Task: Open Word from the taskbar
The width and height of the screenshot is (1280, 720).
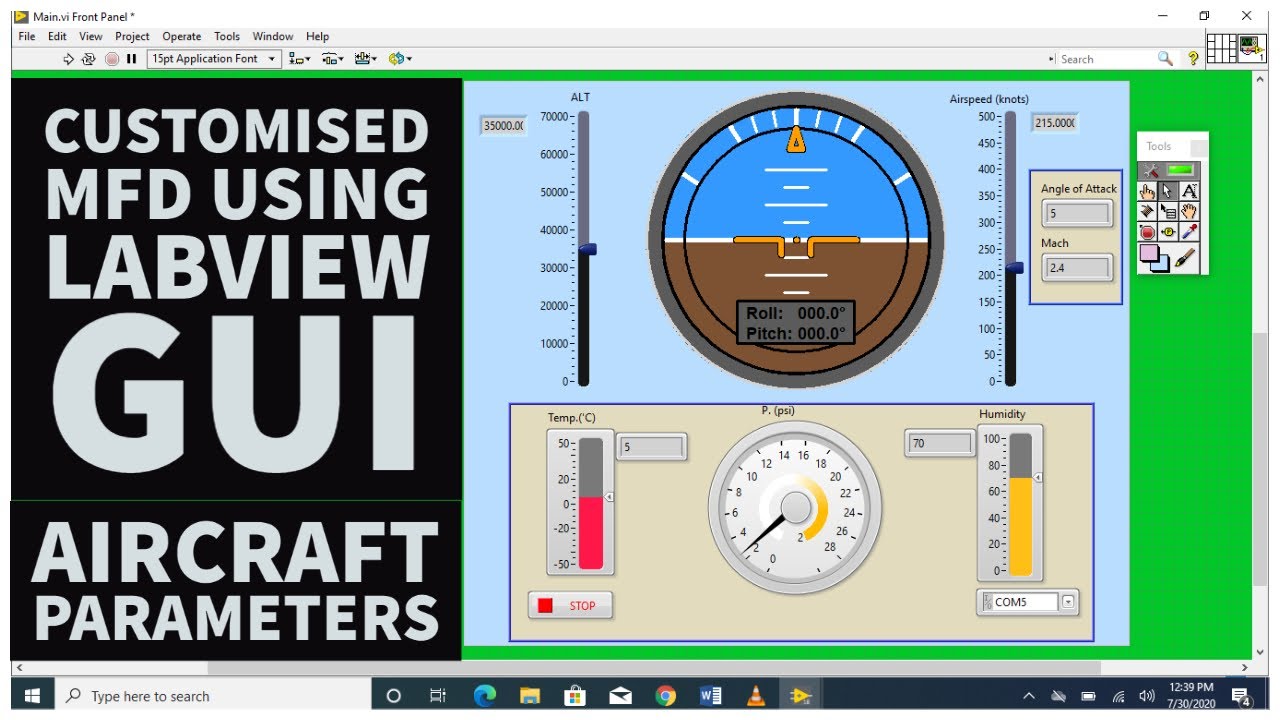Action: coord(711,696)
